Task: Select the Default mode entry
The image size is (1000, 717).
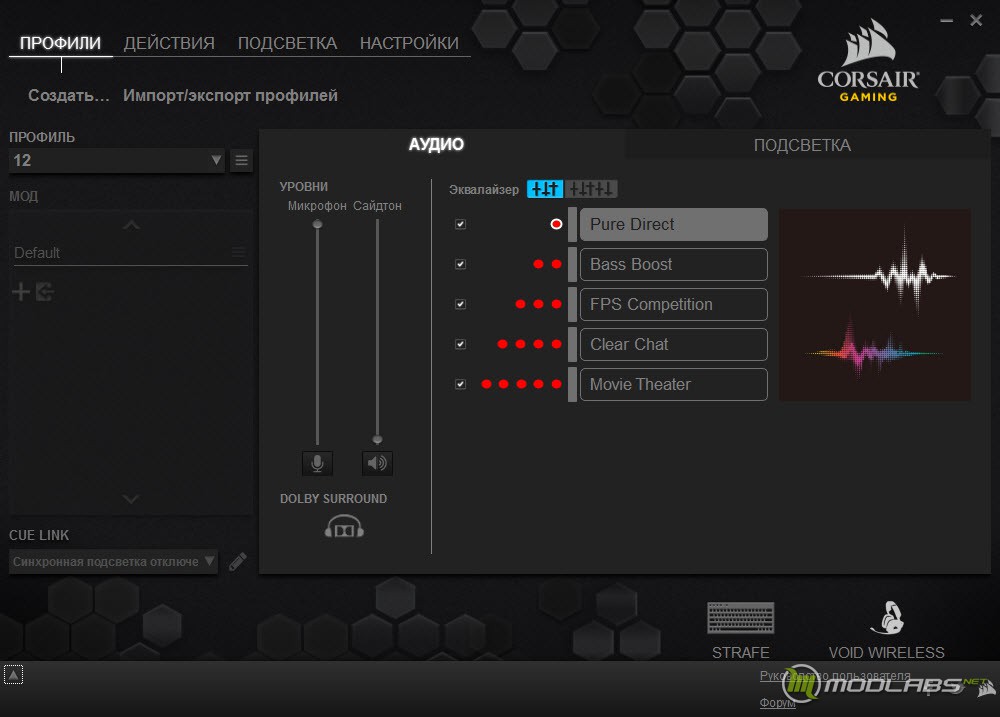Action: 130,253
